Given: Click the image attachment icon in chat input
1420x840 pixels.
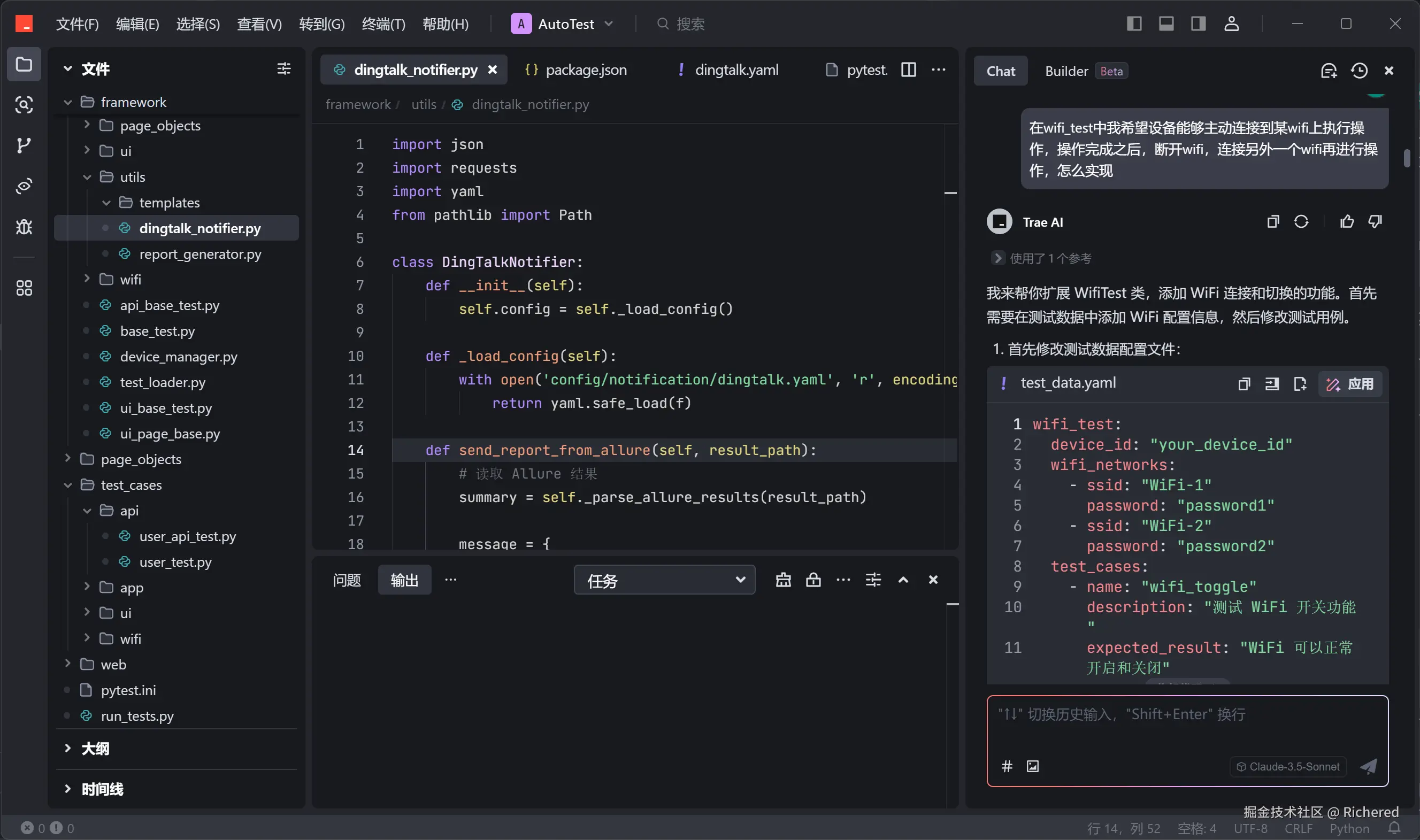Looking at the screenshot, I should 1033,766.
